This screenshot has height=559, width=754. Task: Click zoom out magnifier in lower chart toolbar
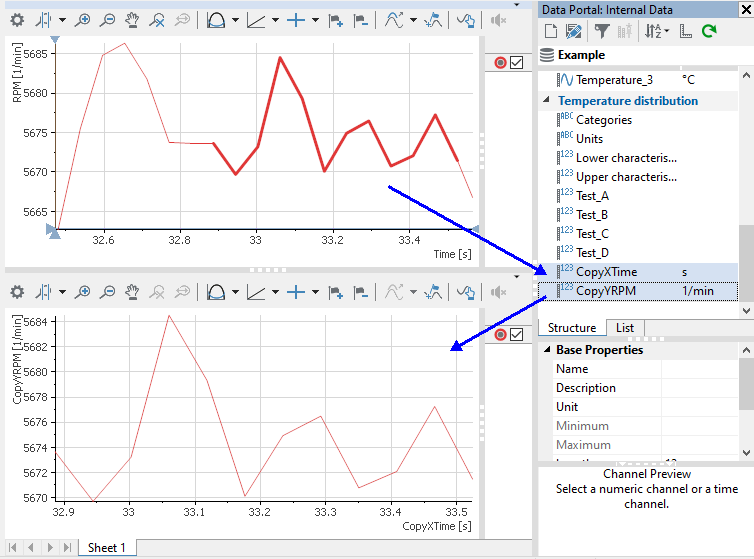pyautogui.click(x=107, y=292)
